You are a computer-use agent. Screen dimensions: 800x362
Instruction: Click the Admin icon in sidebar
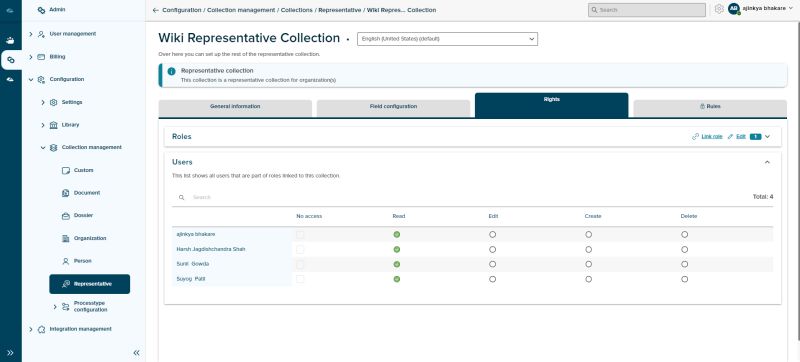pos(41,10)
